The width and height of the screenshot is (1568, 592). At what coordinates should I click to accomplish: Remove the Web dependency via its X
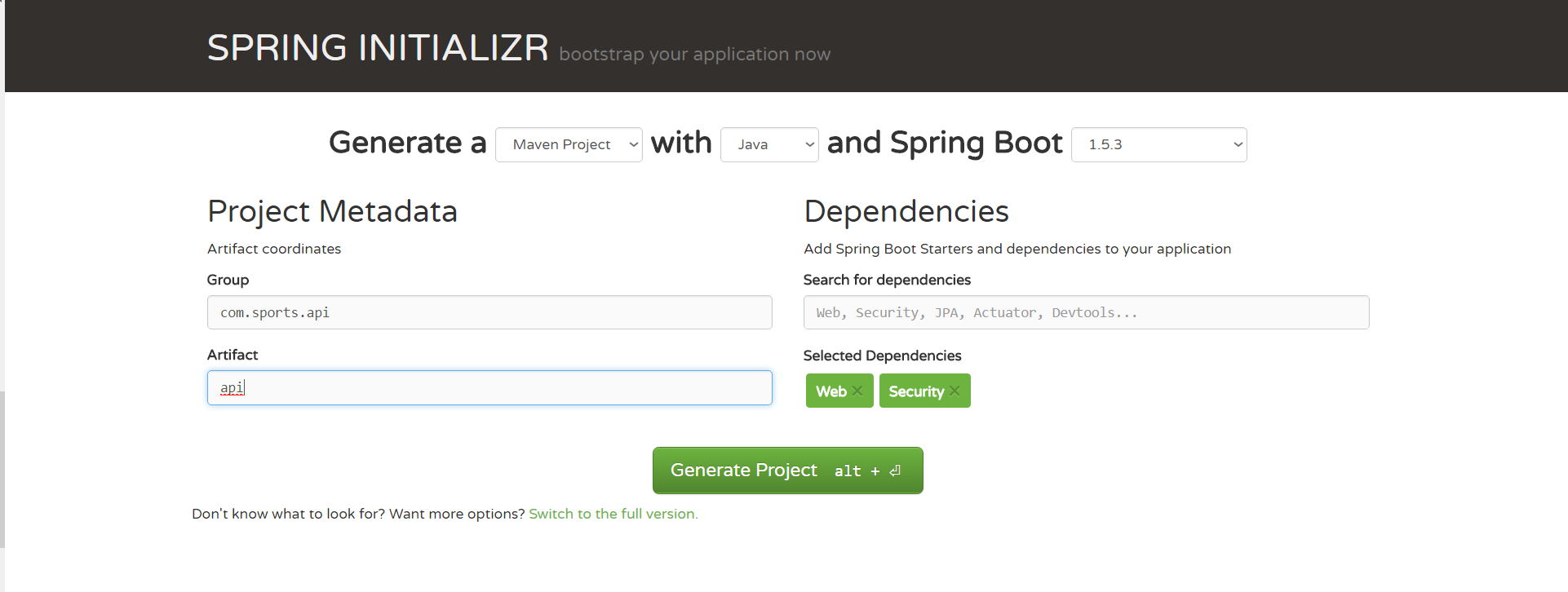pyautogui.click(x=857, y=391)
